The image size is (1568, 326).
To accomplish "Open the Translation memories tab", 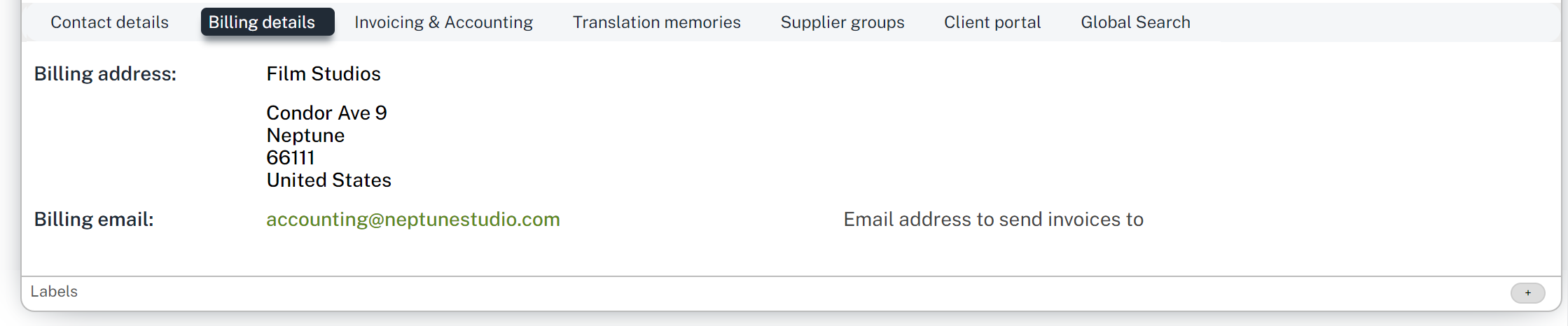I will tap(656, 22).
